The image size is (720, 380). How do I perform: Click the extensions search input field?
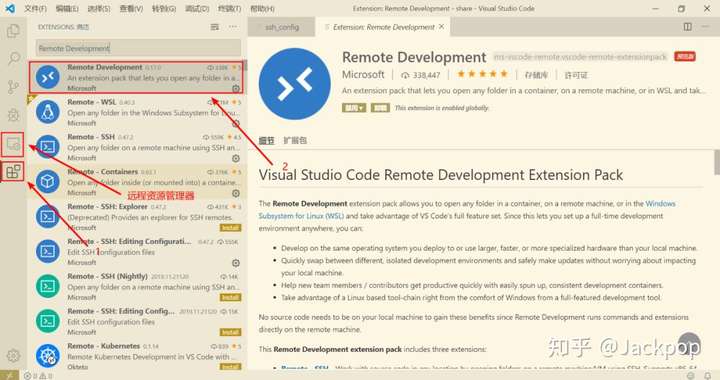138,48
